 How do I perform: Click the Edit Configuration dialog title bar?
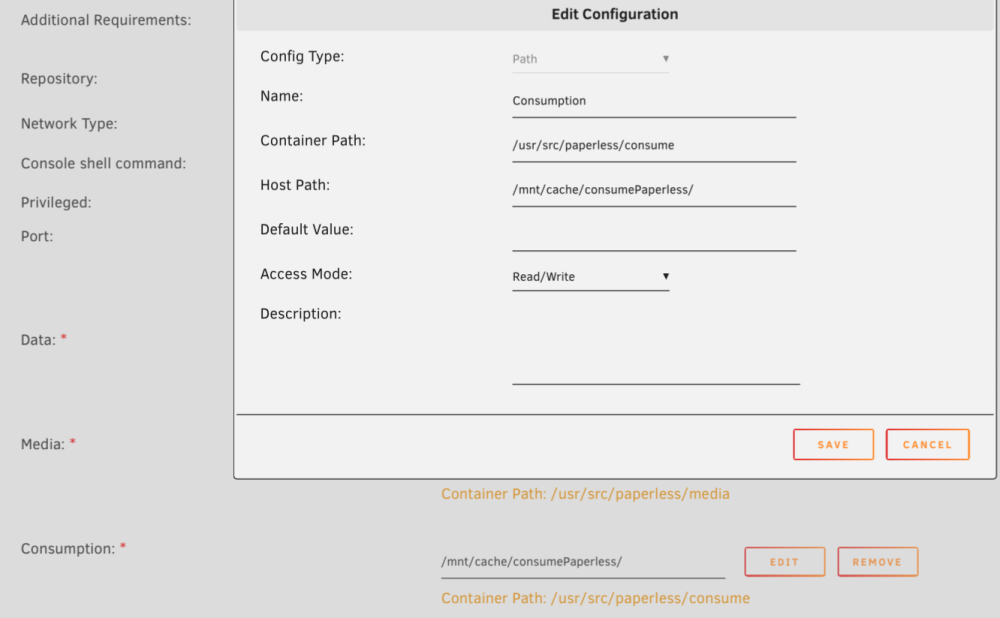click(615, 15)
